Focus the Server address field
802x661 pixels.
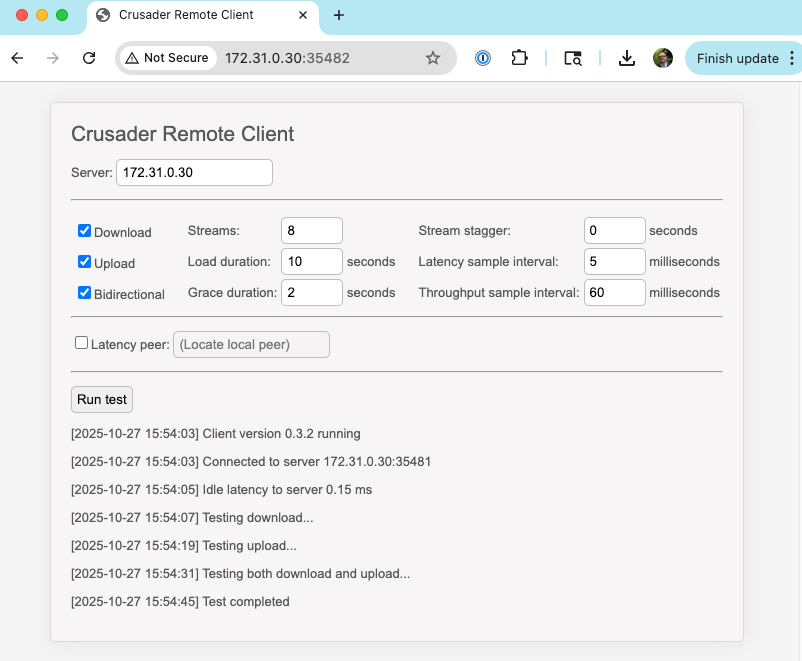(194, 172)
